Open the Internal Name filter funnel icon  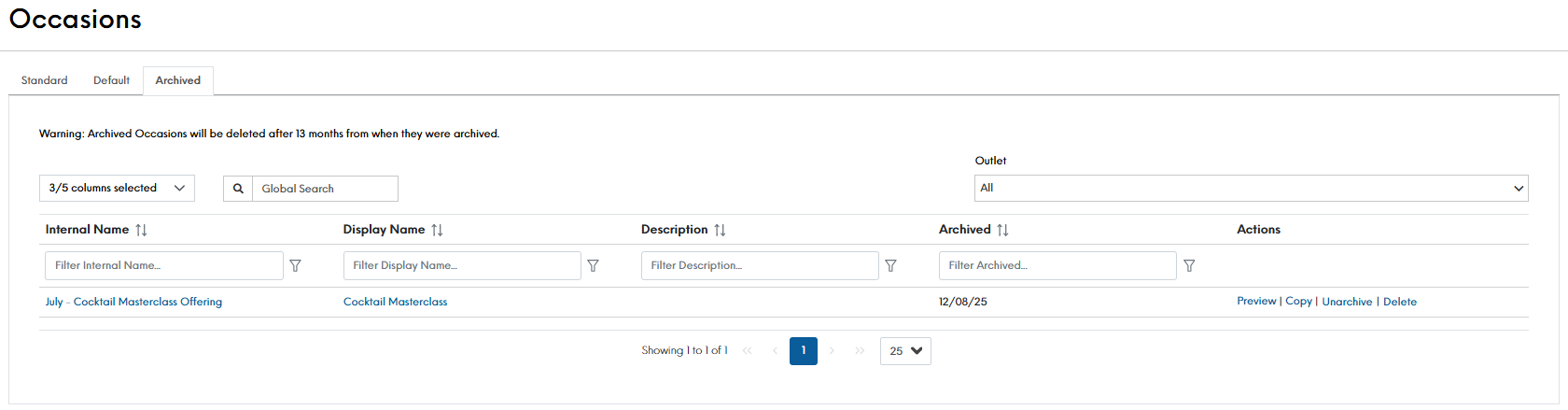[295, 266]
